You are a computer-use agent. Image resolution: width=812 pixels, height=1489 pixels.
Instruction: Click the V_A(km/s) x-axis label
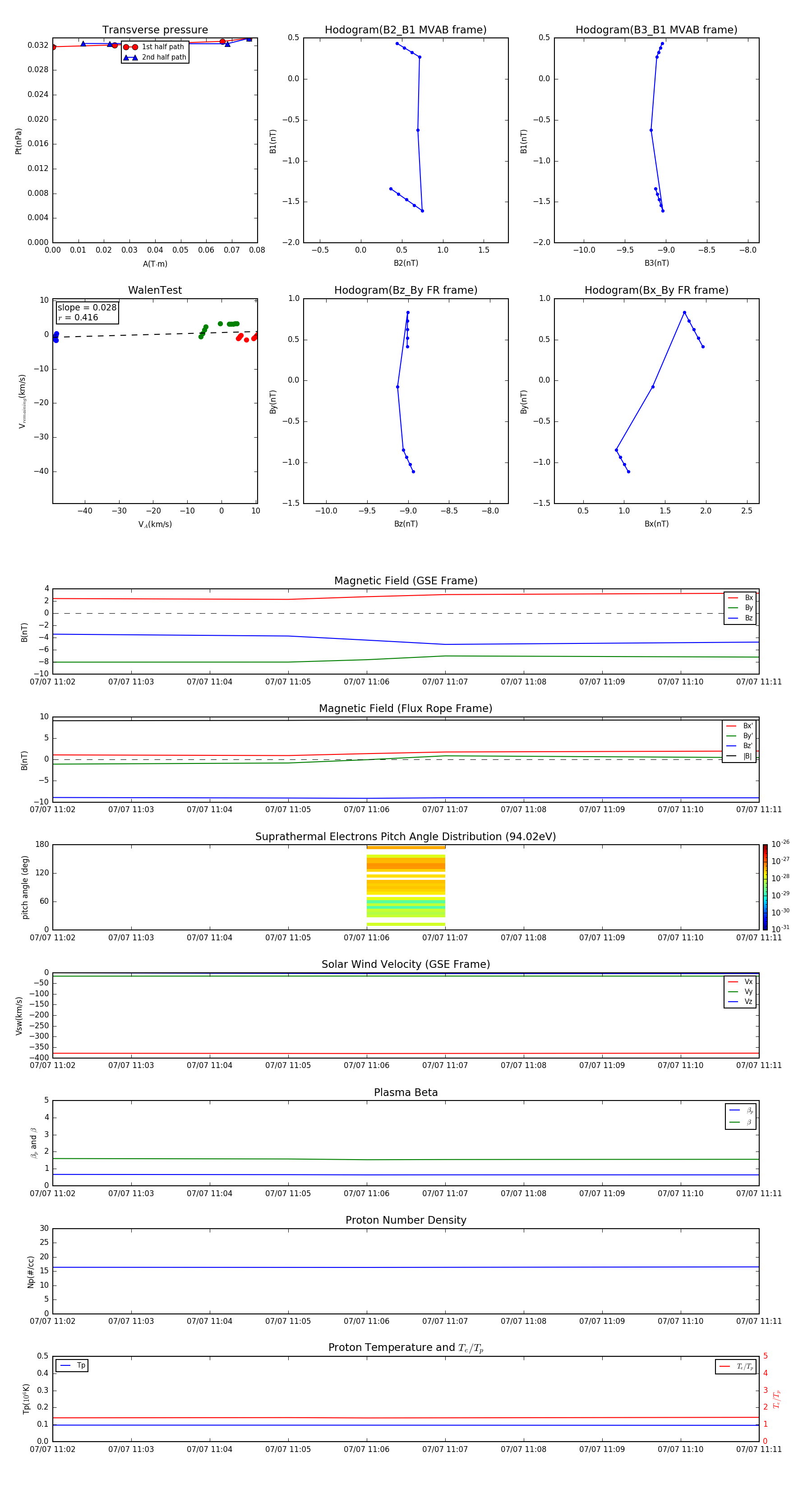[x=155, y=524]
